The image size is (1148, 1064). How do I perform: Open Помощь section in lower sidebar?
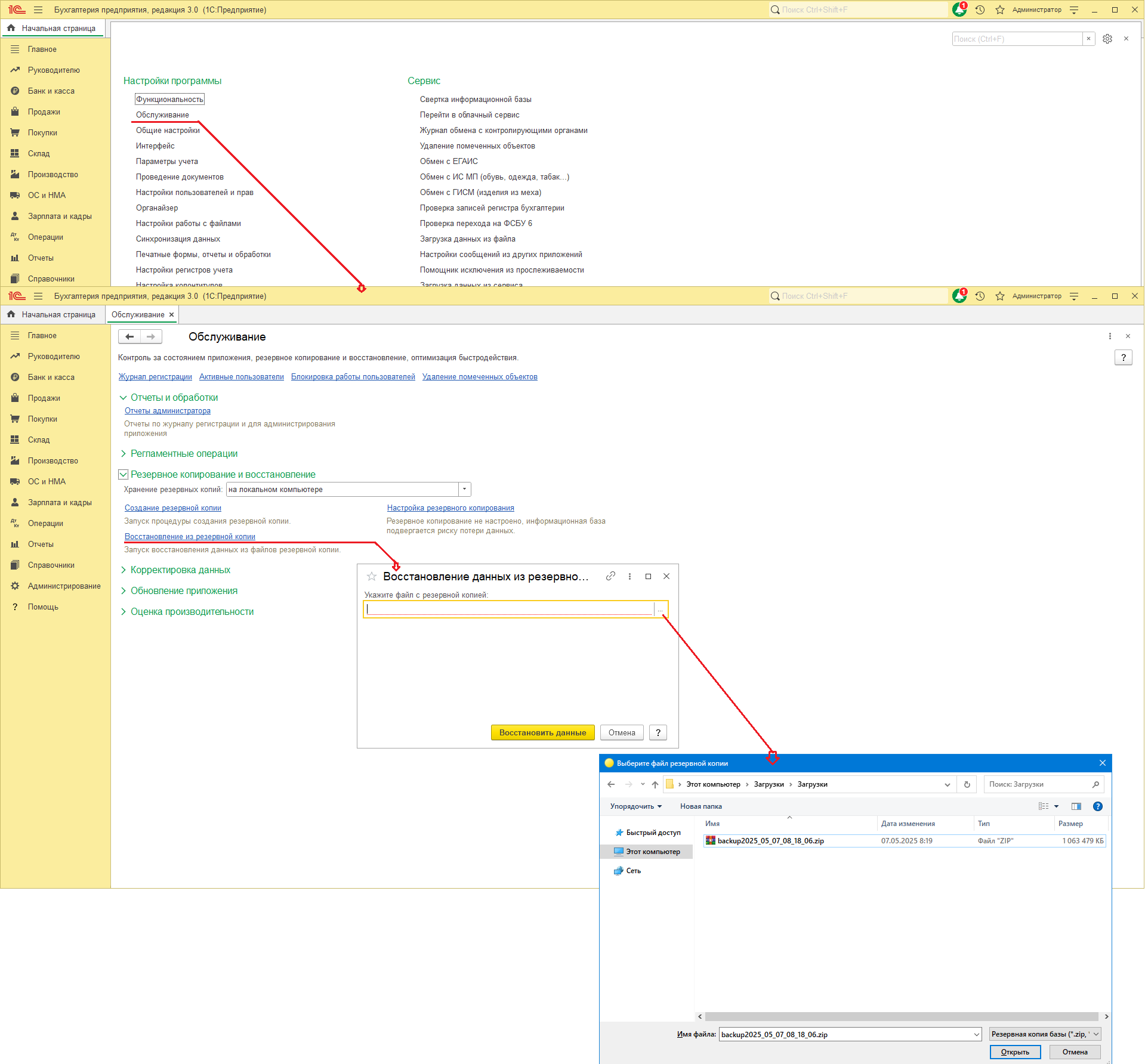click(55, 607)
